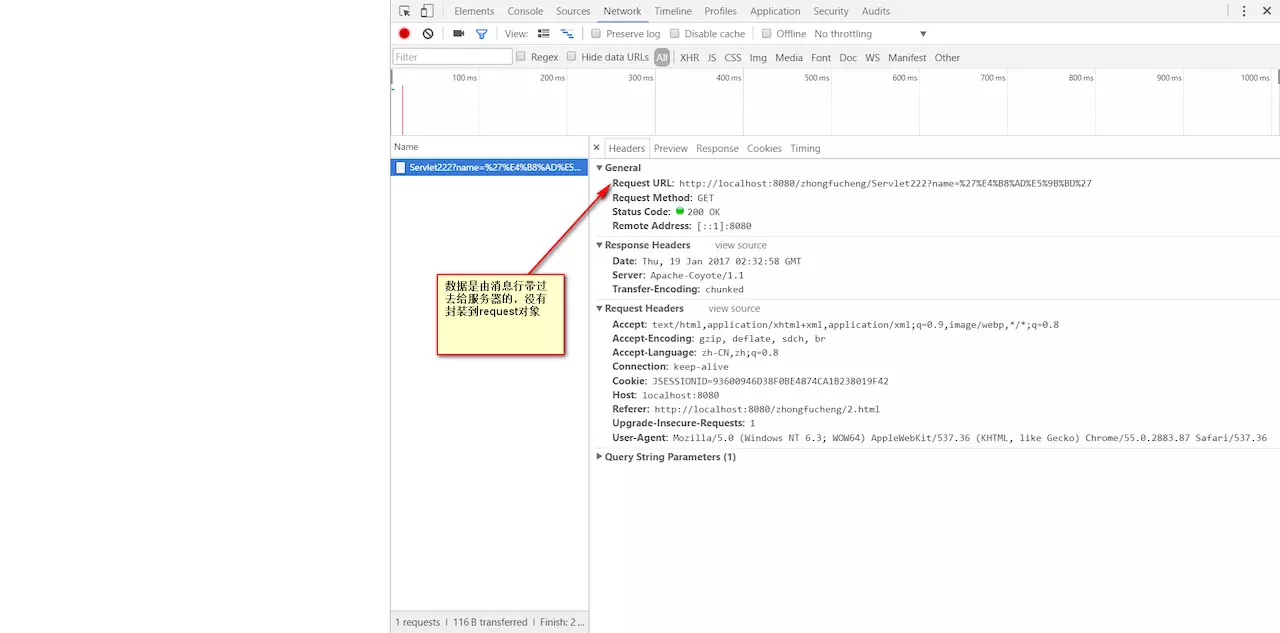Switch to large request rows view
Image resolution: width=1280 pixels, height=633 pixels.
544,34
